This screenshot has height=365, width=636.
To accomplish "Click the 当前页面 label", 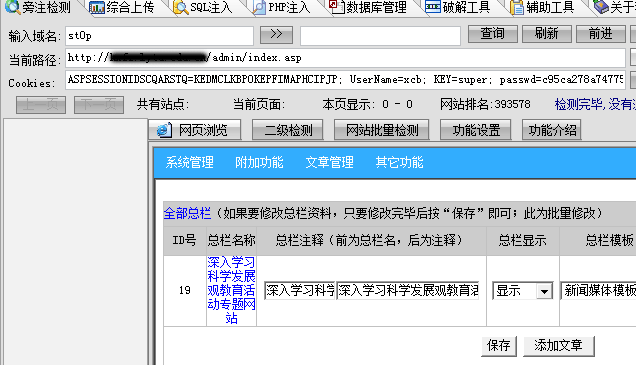I will click(x=259, y=105).
